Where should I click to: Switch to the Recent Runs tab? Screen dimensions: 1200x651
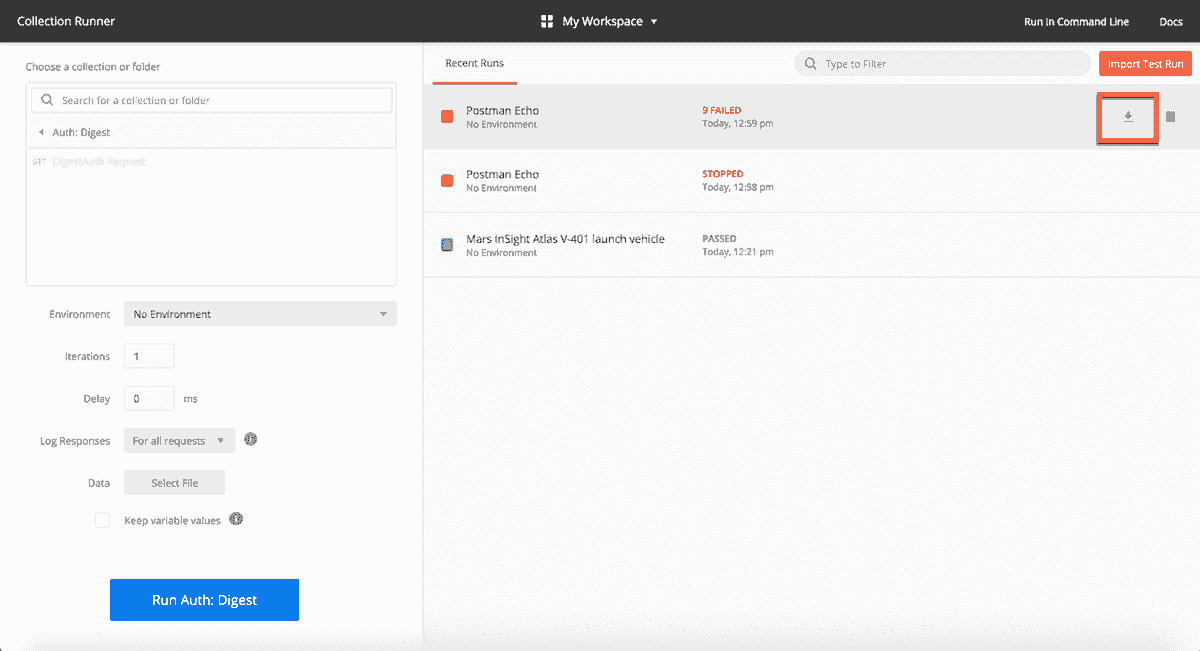(x=474, y=62)
